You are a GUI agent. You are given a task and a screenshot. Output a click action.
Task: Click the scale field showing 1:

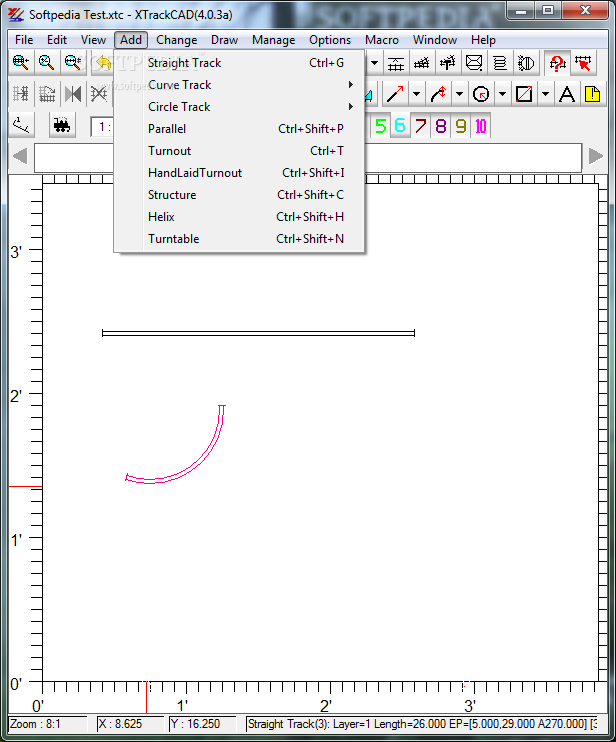[102, 127]
